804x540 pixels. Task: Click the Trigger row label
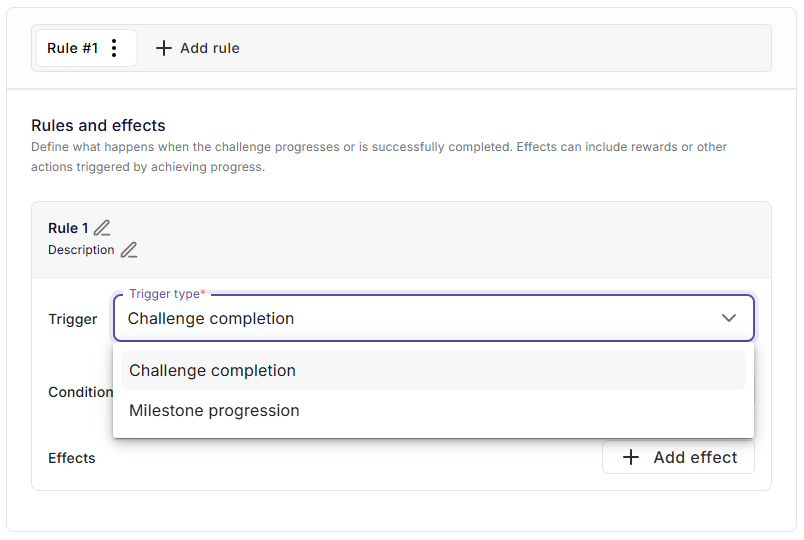73,319
